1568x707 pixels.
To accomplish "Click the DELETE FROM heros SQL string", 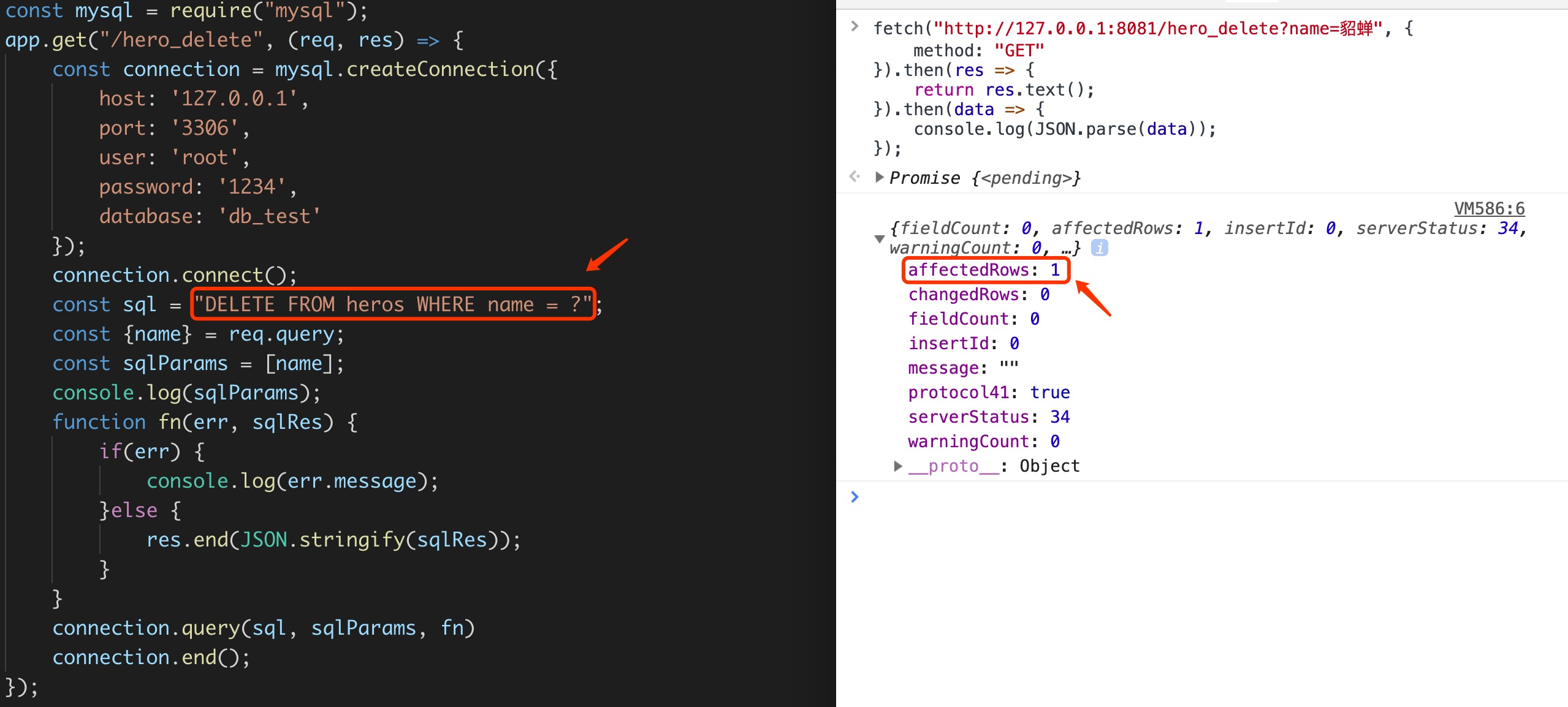I will 392,304.
